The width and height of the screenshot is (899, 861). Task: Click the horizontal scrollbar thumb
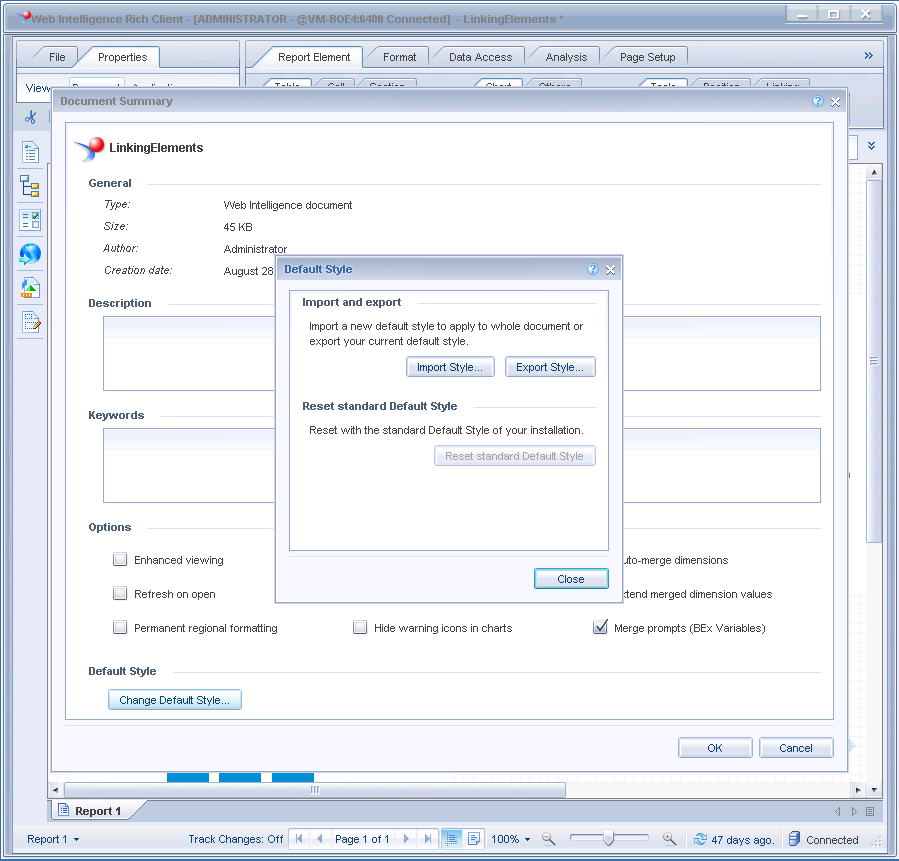pyautogui.click(x=315, y=790)
